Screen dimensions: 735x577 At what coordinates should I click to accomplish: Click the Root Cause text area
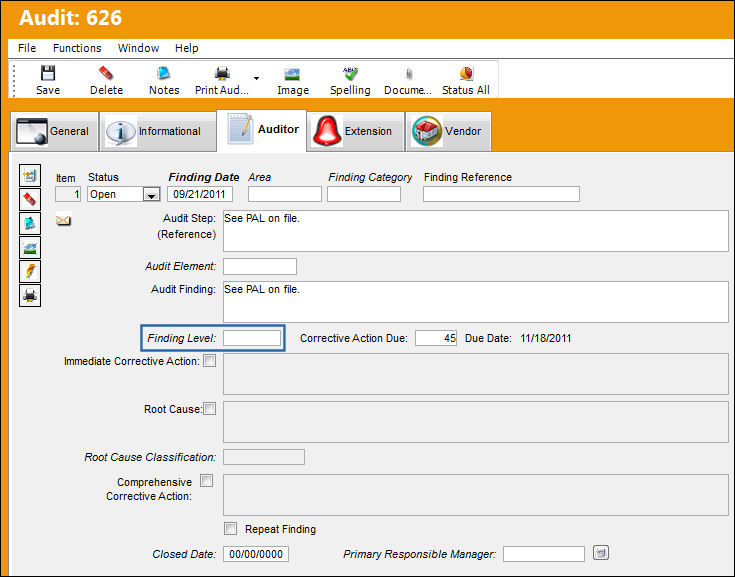click(475, 422)
